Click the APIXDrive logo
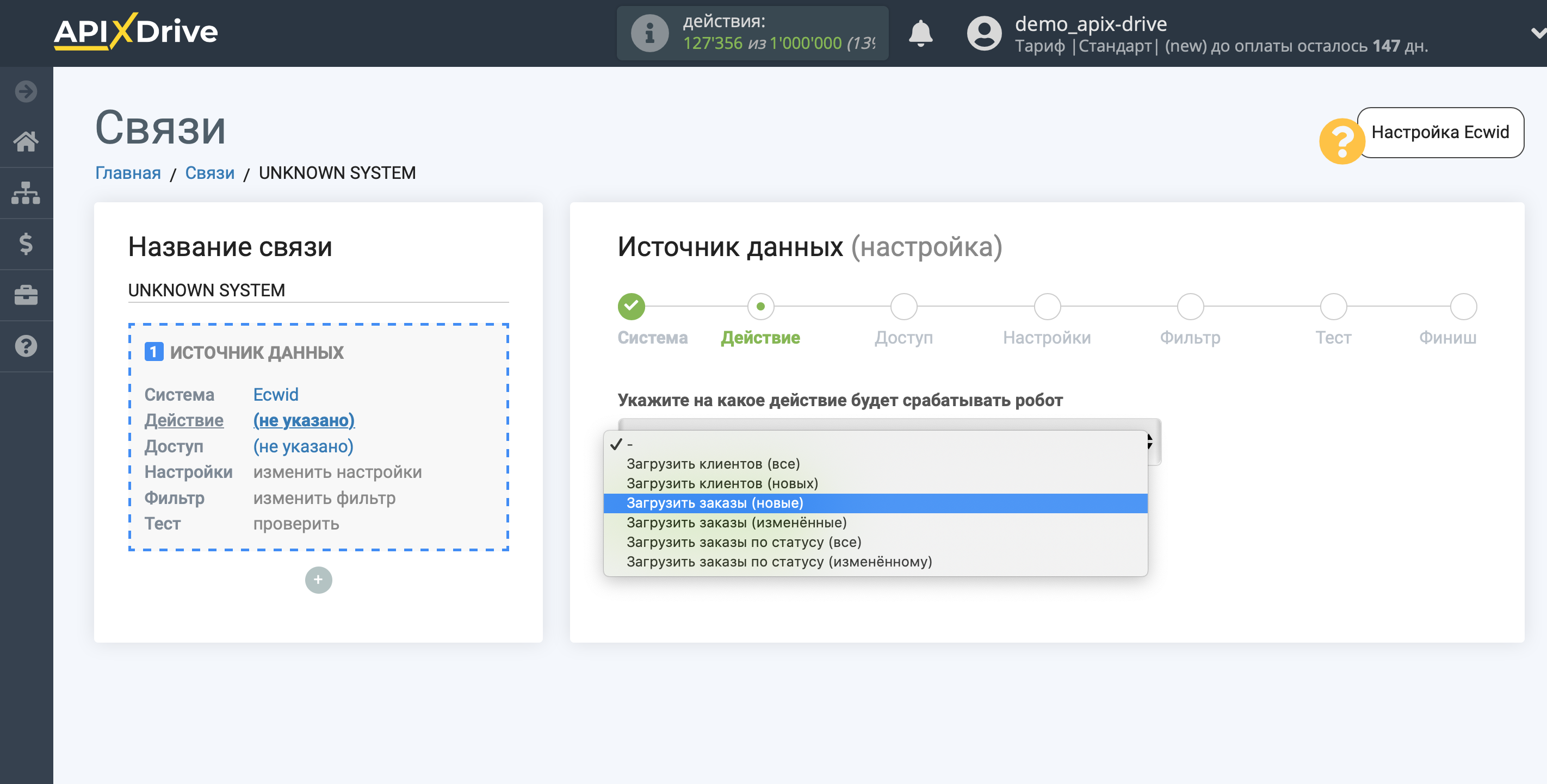This screenshot has height=784, width=1547. coord(136,31)
